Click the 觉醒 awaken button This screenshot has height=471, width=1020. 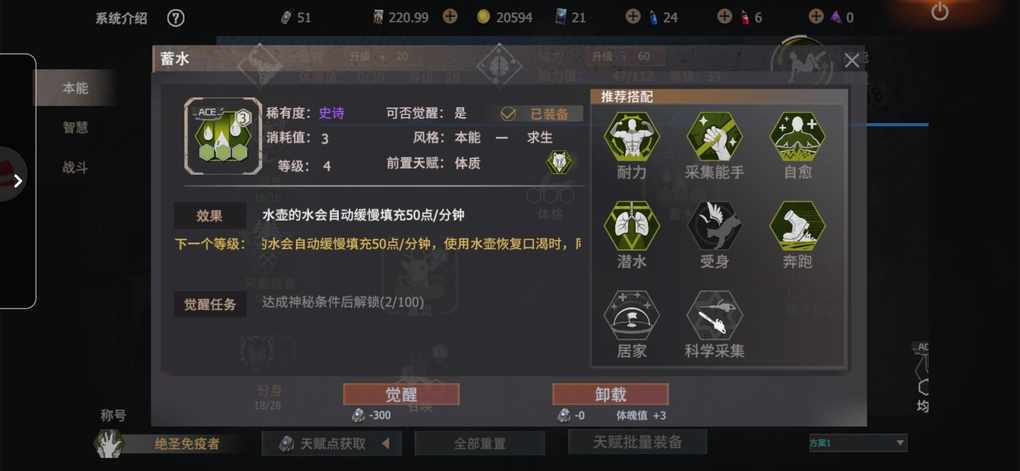tap(401, 394)
